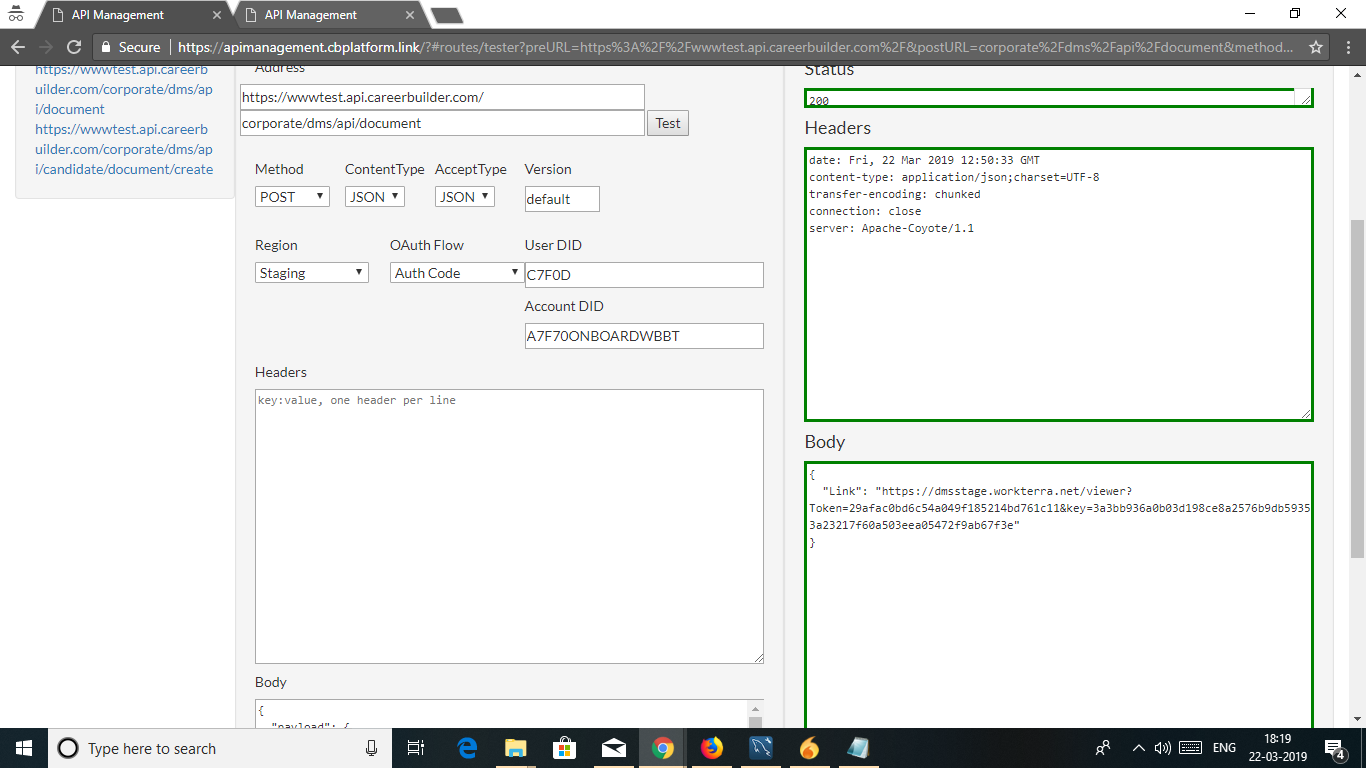This screenshot has height=768, width=1366.
Task: Click the content-type: application/json response line
Action: (954, 177)
